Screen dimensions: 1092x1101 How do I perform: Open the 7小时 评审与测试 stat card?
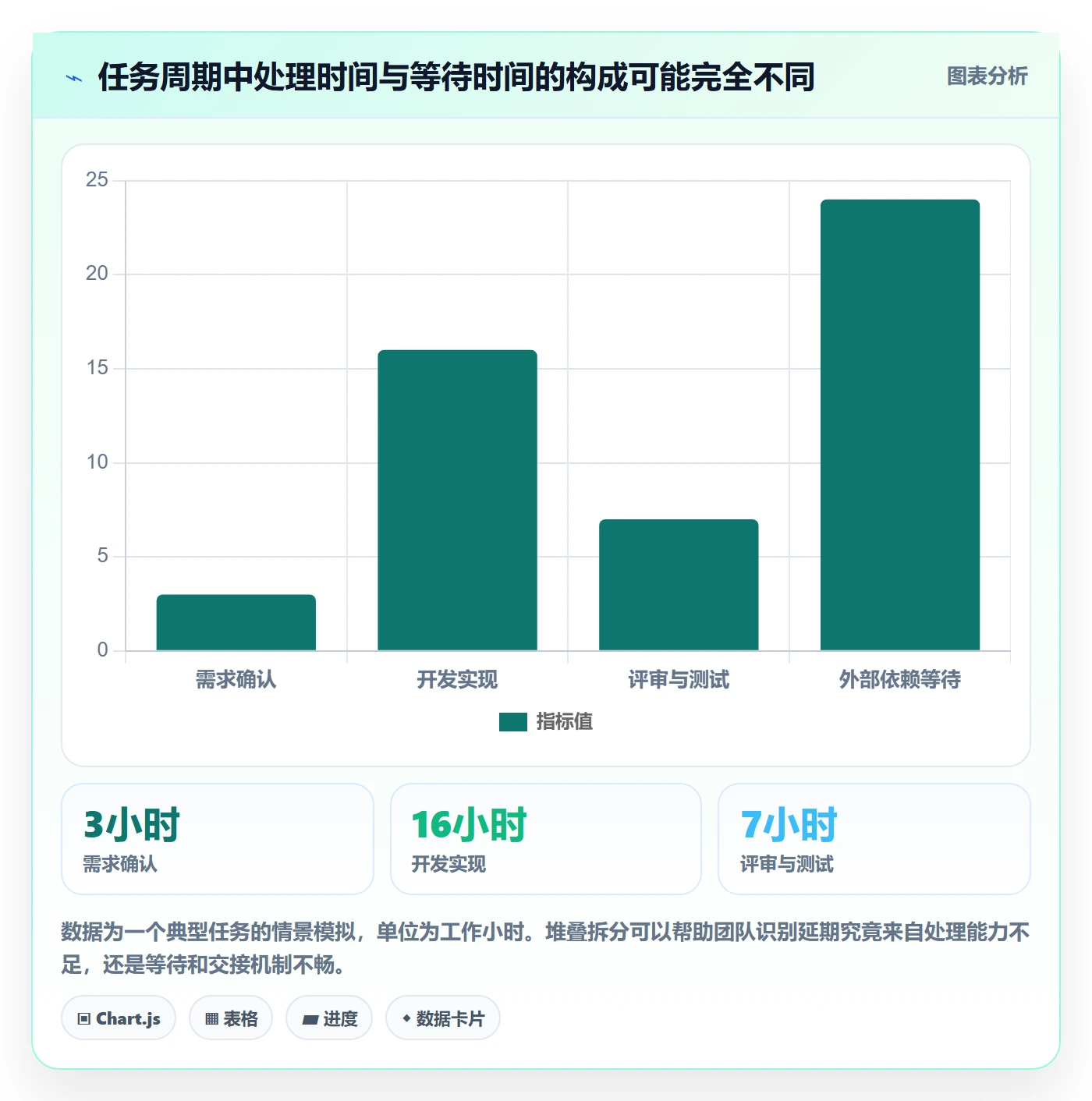[874, 839]
